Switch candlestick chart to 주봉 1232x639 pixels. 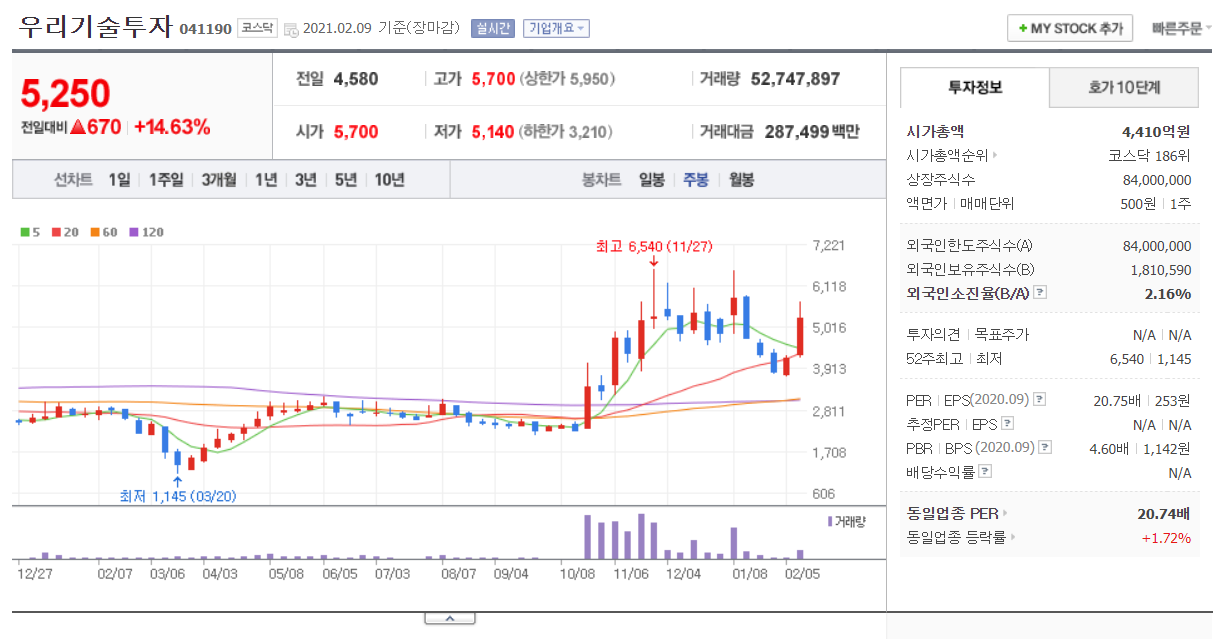pos(696,180)
